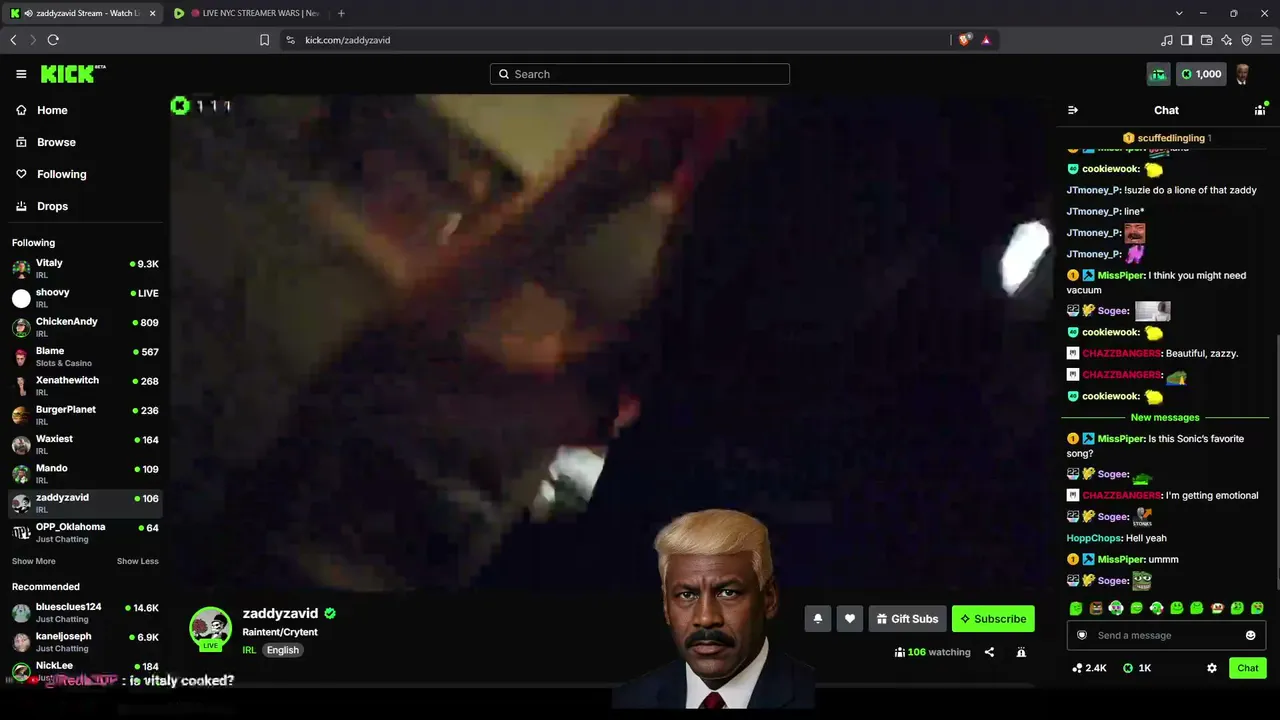Open Vitaly's channel from Following

click(x=85, y=268)
